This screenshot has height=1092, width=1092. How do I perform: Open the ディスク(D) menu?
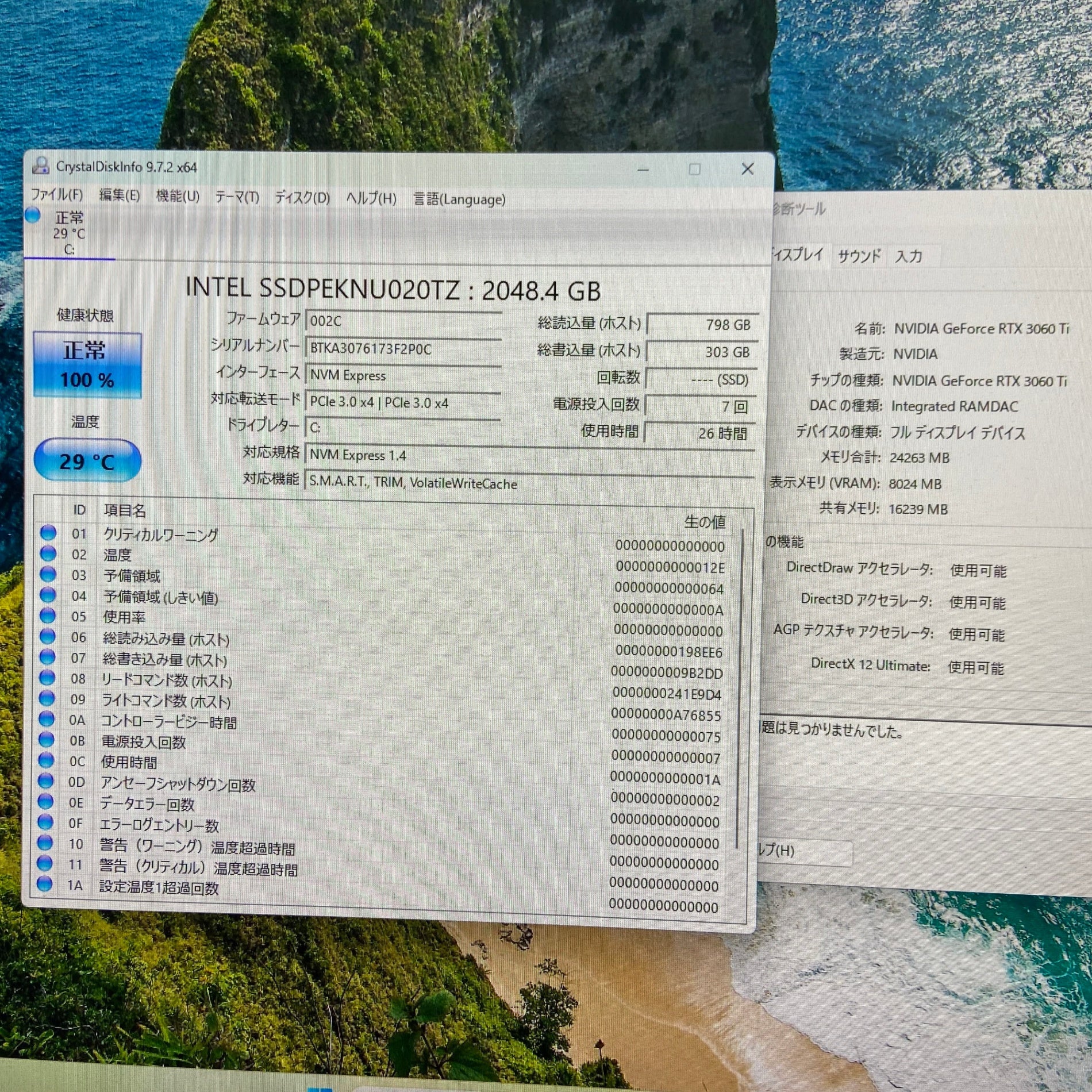pyautogui.click(x=302, y=198)
